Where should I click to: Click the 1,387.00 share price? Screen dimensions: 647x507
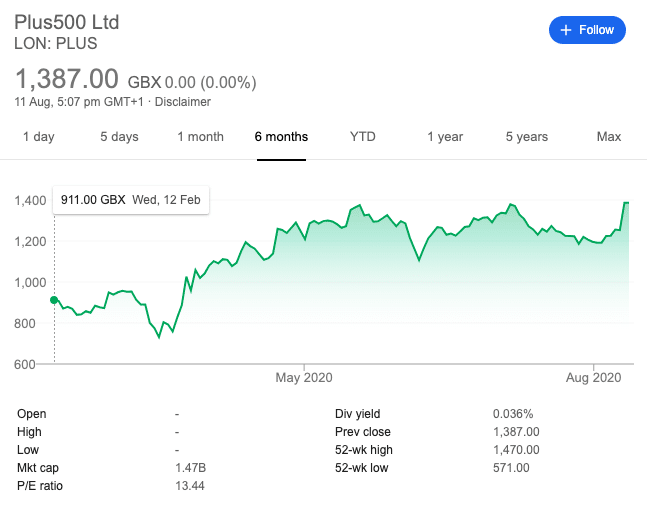66,79
